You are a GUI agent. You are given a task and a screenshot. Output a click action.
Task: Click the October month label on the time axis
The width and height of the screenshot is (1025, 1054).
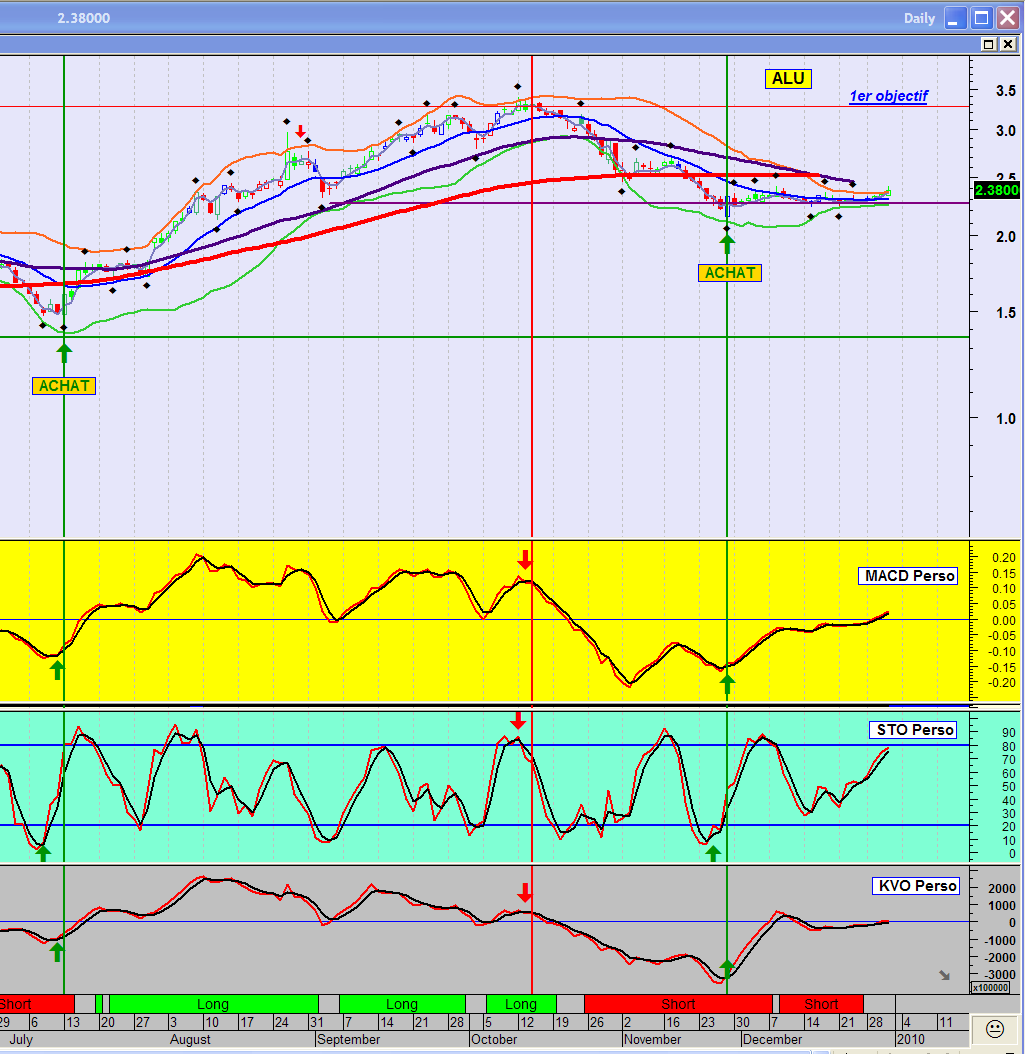point(494,1039)
